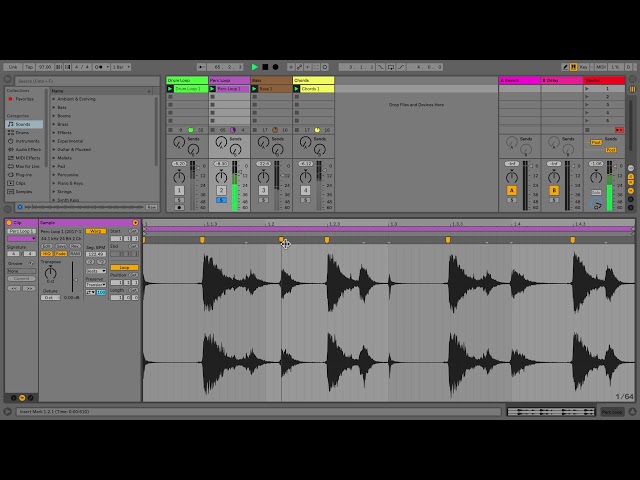Disable solo on Perc Loop track
The image size is (640, 480).
pos(221,200)
